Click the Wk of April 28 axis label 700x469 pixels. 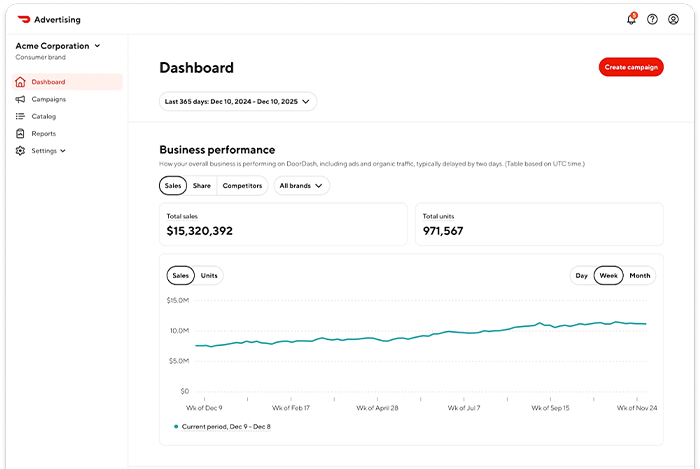click(377, 408)
